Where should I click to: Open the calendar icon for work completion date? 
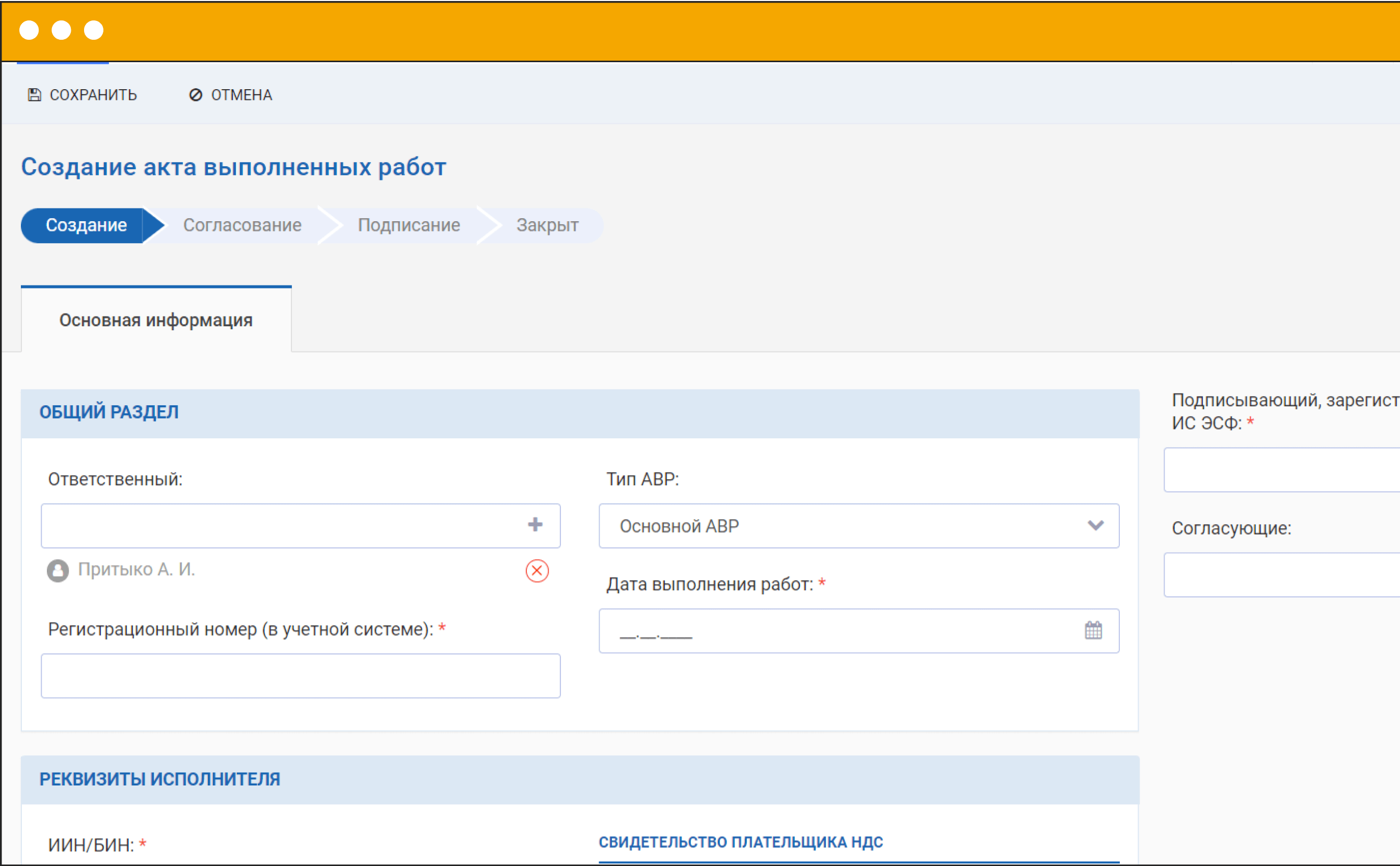pos(1093,630)
